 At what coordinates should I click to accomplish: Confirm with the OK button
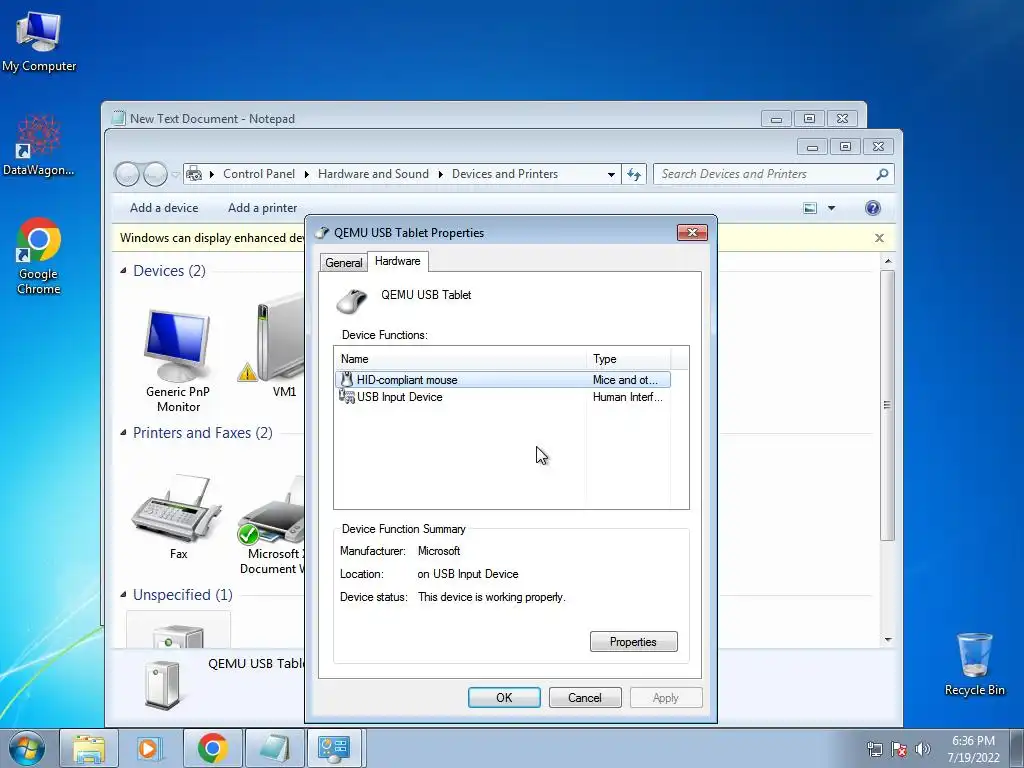point(504,697)
